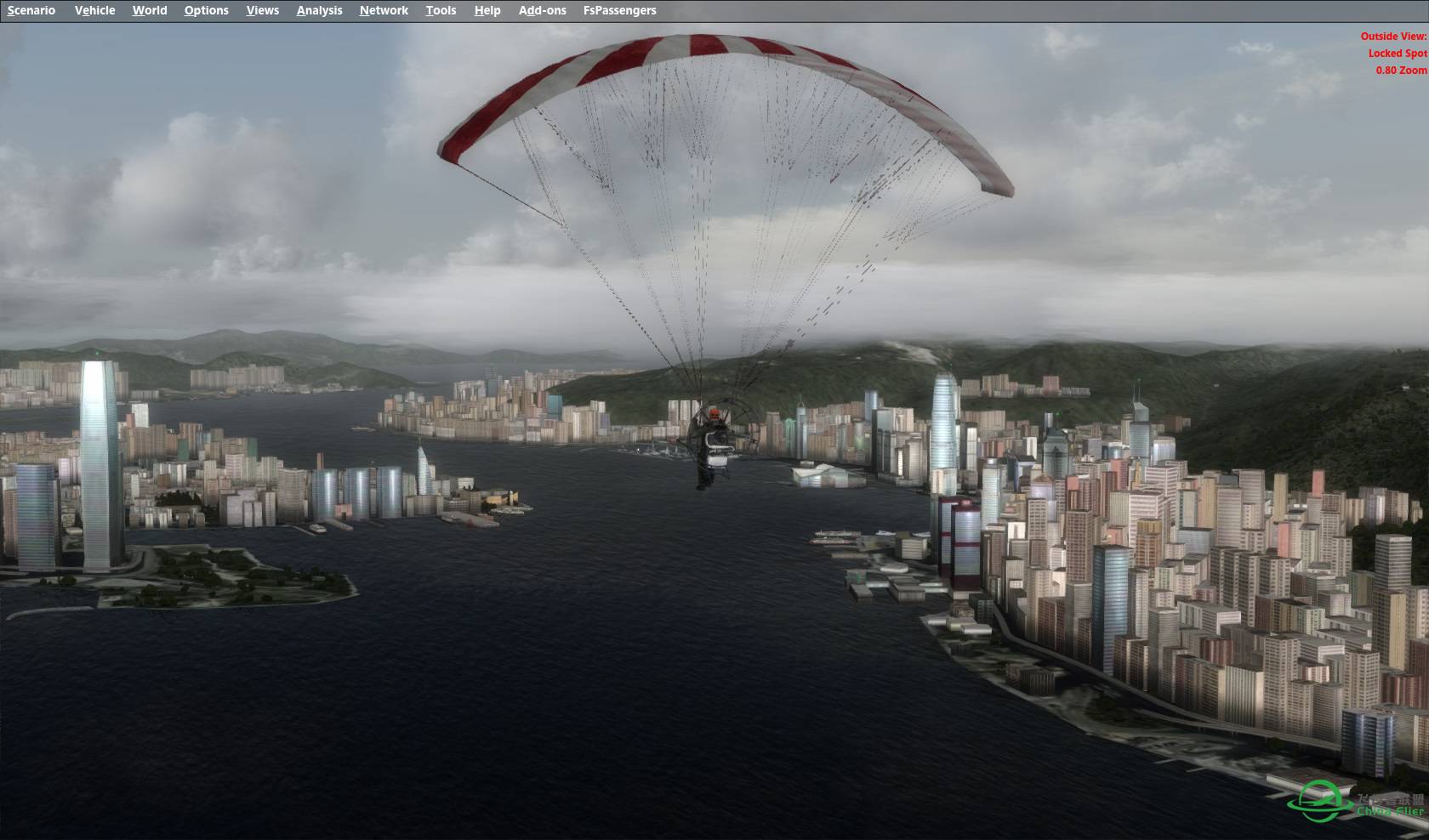Click the Locked Spot view text
Screen dimensions: 1429x840
[x=1397, y=54]
